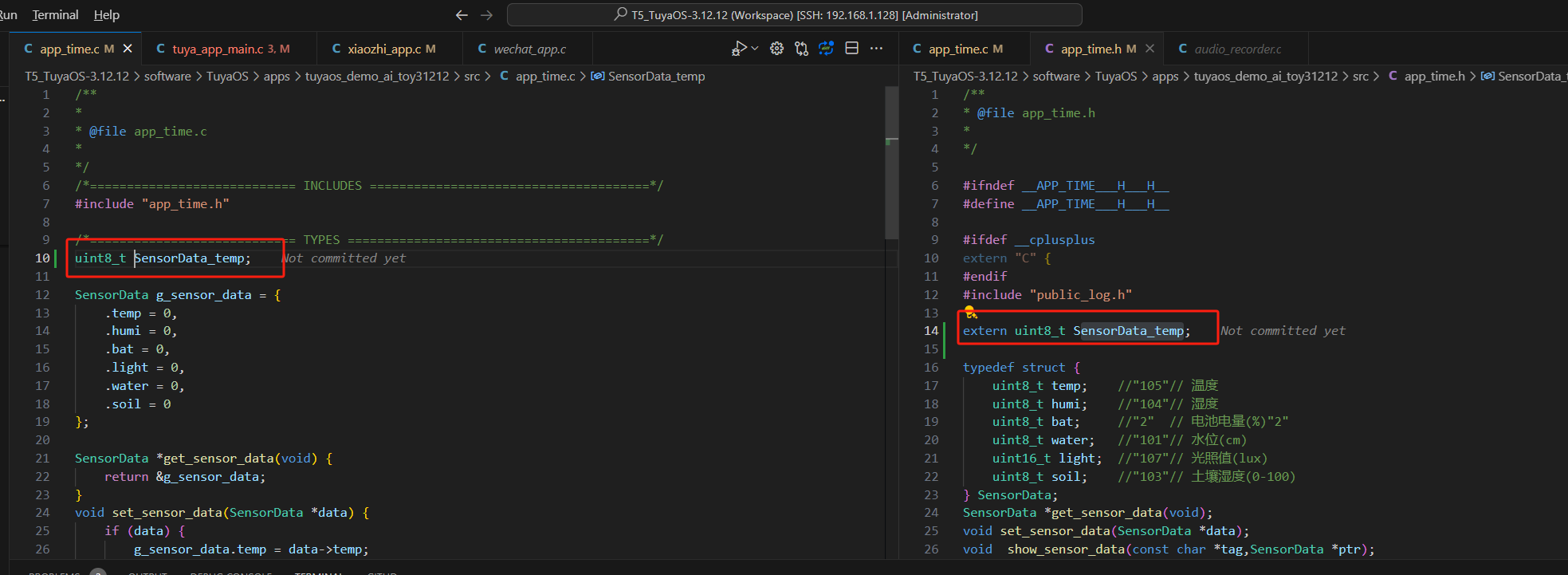The image size is (1568, 575).
Task: Open the 'SensorData_temp' breadcrumb in left editor
Action: [x=656, y=77]
